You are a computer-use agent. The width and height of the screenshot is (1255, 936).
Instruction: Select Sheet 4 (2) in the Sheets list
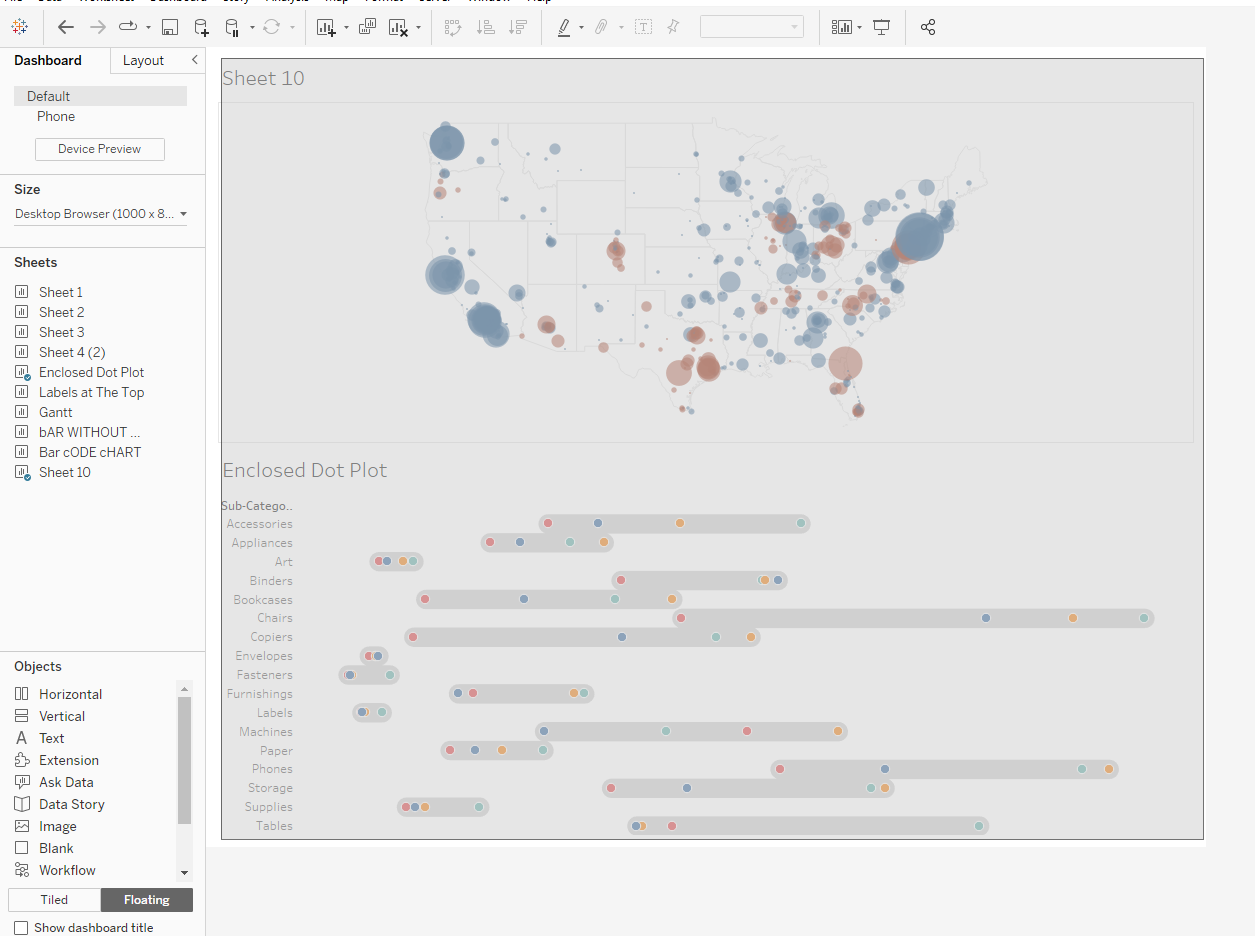(x=72, y=352)
